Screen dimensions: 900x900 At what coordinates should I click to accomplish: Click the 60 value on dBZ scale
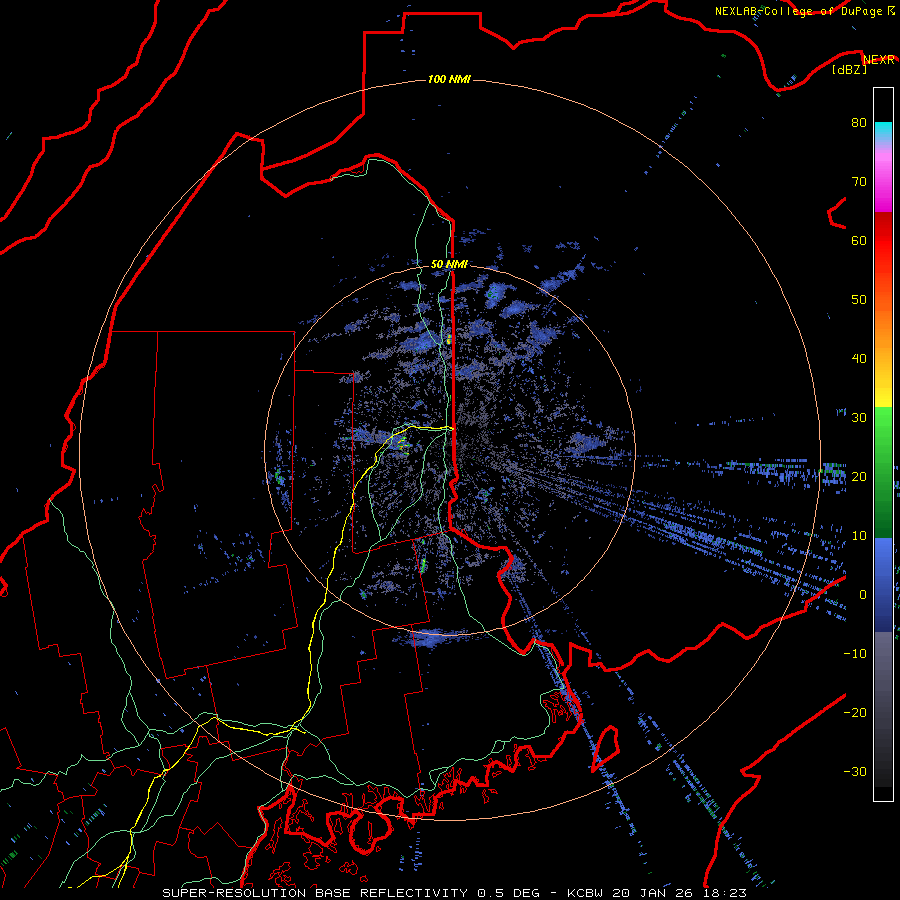click(859, 240)
